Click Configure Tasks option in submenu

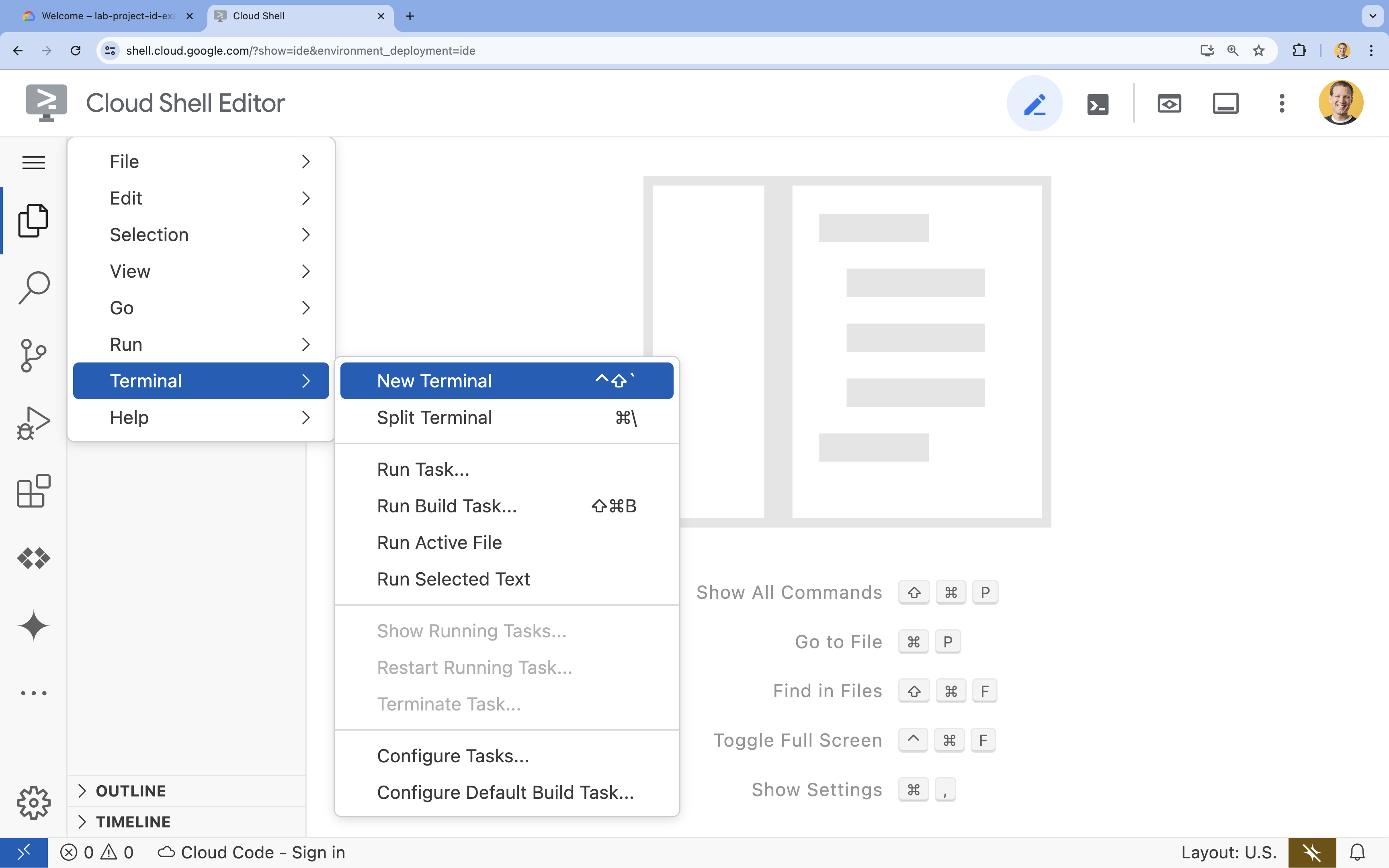[x=453, y=756]
